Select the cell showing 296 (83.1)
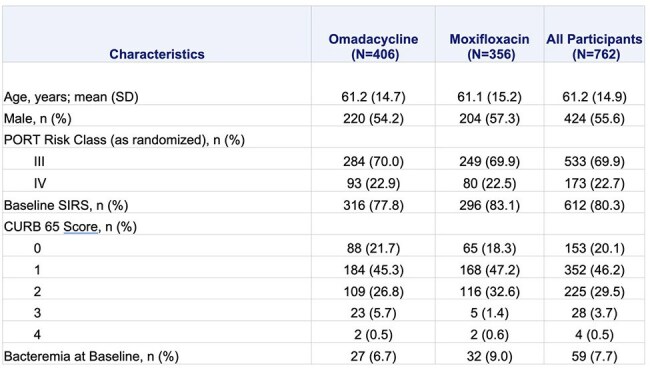Image resolution: width=650 pixels, height=368 pixels. [490, 205]
